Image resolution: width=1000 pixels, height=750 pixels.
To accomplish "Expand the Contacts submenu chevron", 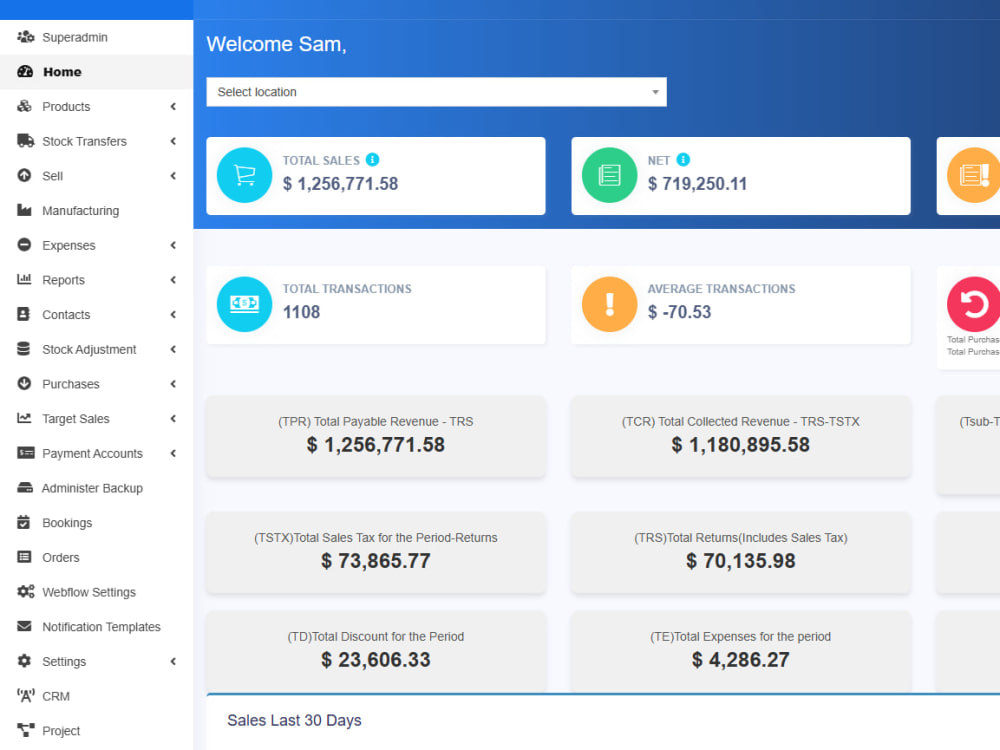I will tap(173, 314).
